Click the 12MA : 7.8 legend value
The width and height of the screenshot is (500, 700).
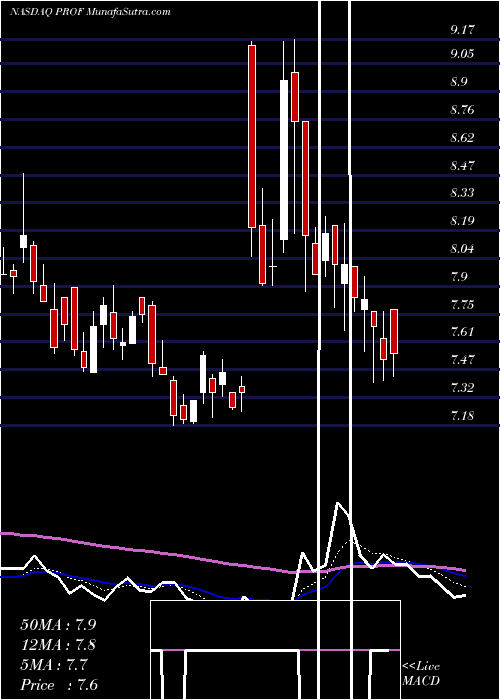[x=58, y=645]
